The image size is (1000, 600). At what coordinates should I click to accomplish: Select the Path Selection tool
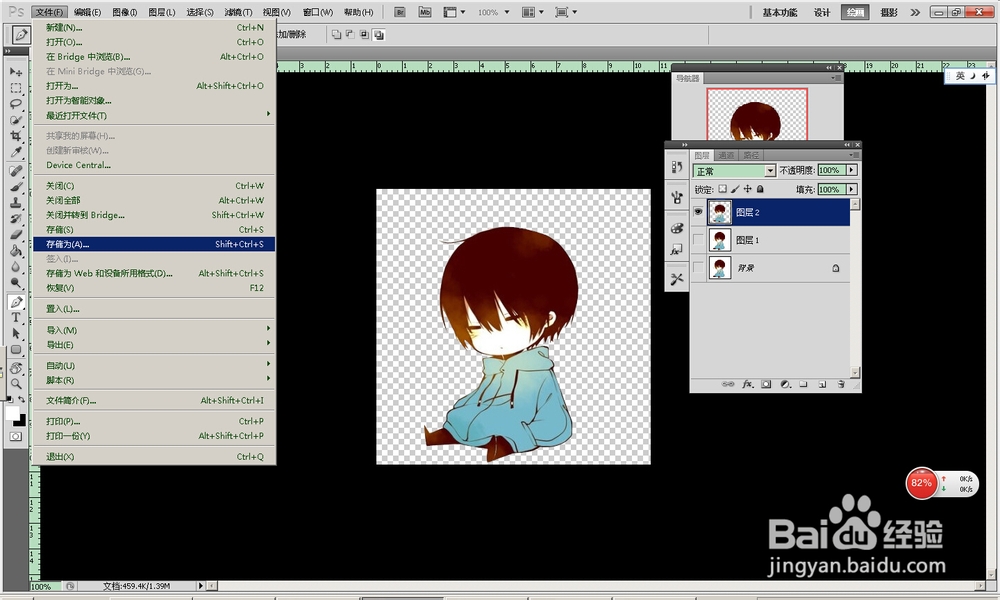[16, 333]
